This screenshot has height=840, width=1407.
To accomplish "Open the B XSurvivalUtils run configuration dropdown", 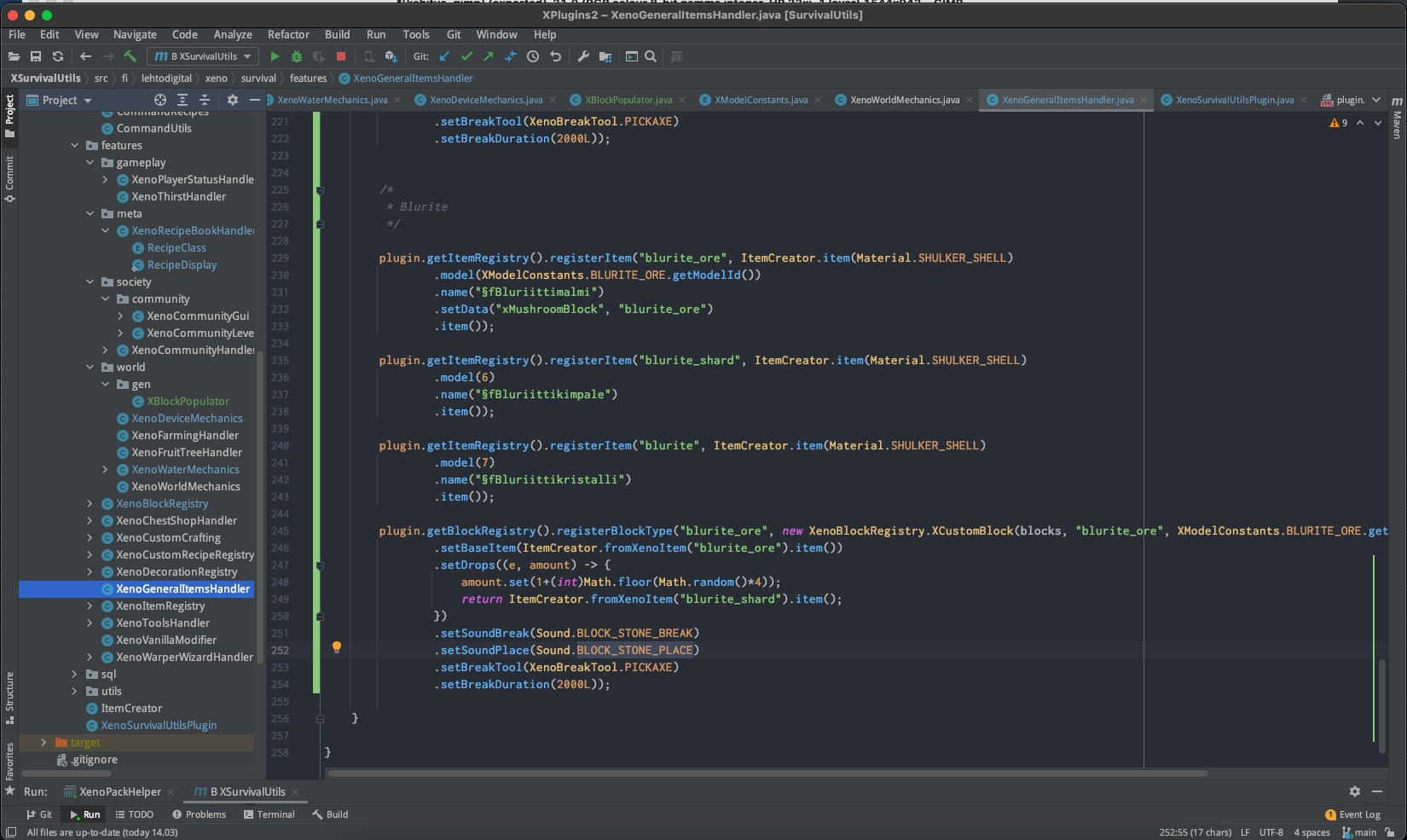I will pos(203,56).
